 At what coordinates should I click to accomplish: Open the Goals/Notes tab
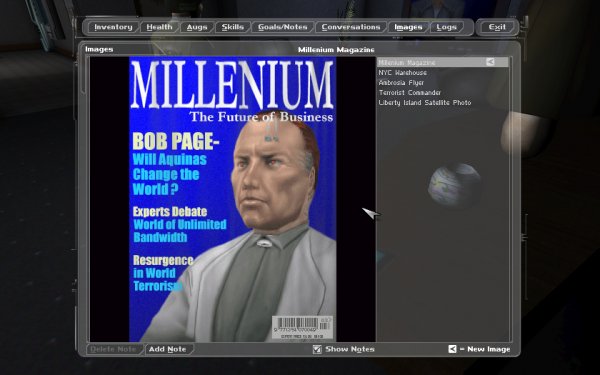pos(282,27)
